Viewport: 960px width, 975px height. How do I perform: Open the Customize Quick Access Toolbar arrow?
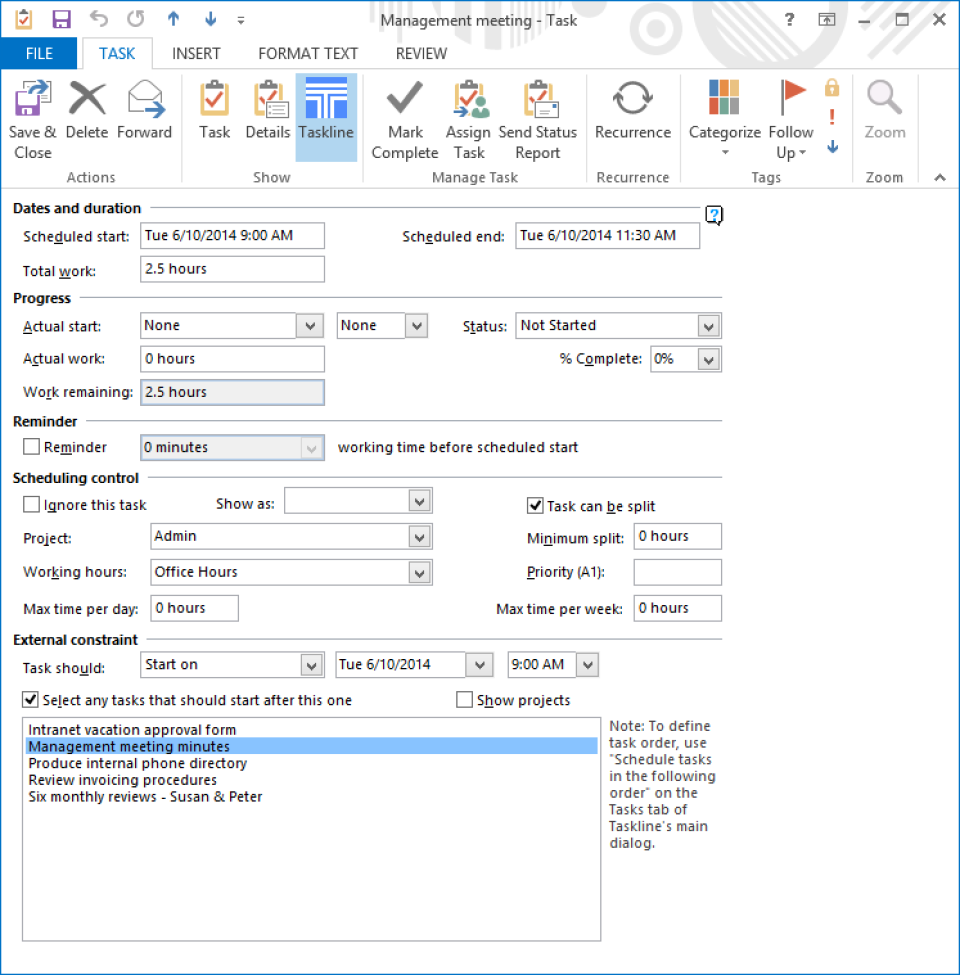point(241,21)
